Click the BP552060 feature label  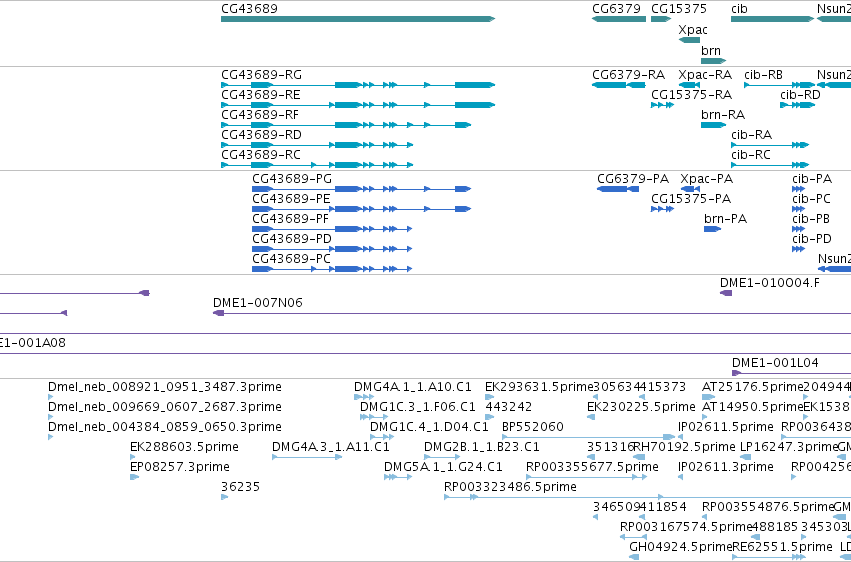(x=533, y=427)
